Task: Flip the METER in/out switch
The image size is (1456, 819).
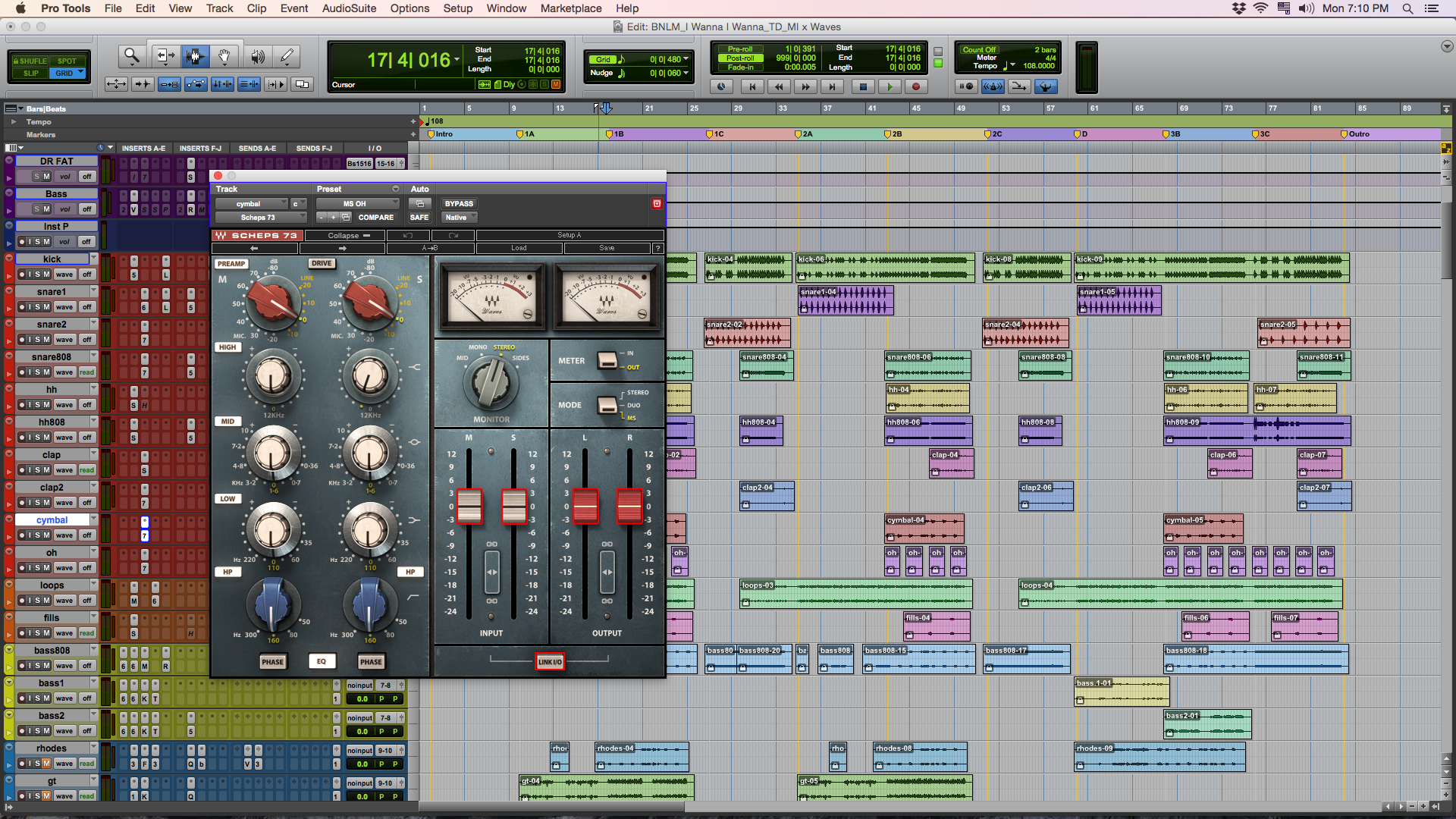Action: [x=607, y=361]
